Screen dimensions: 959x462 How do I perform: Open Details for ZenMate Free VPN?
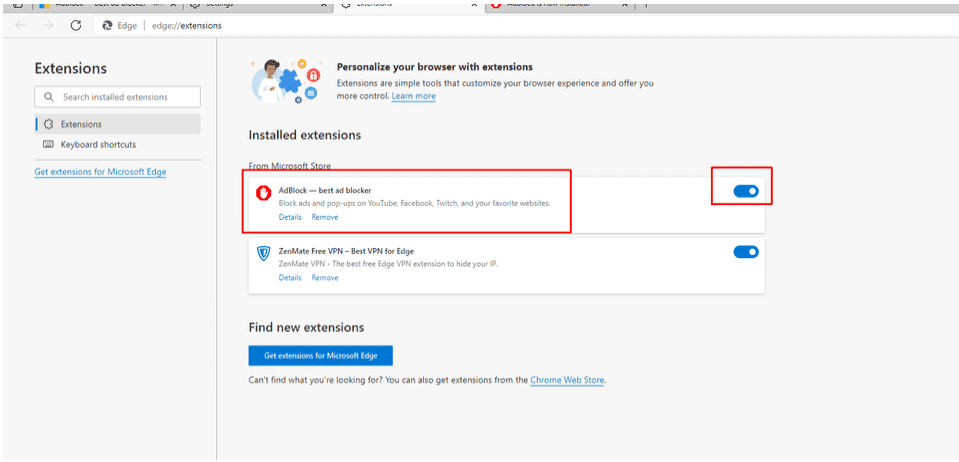pyautogui.click(x=290, y=278)
